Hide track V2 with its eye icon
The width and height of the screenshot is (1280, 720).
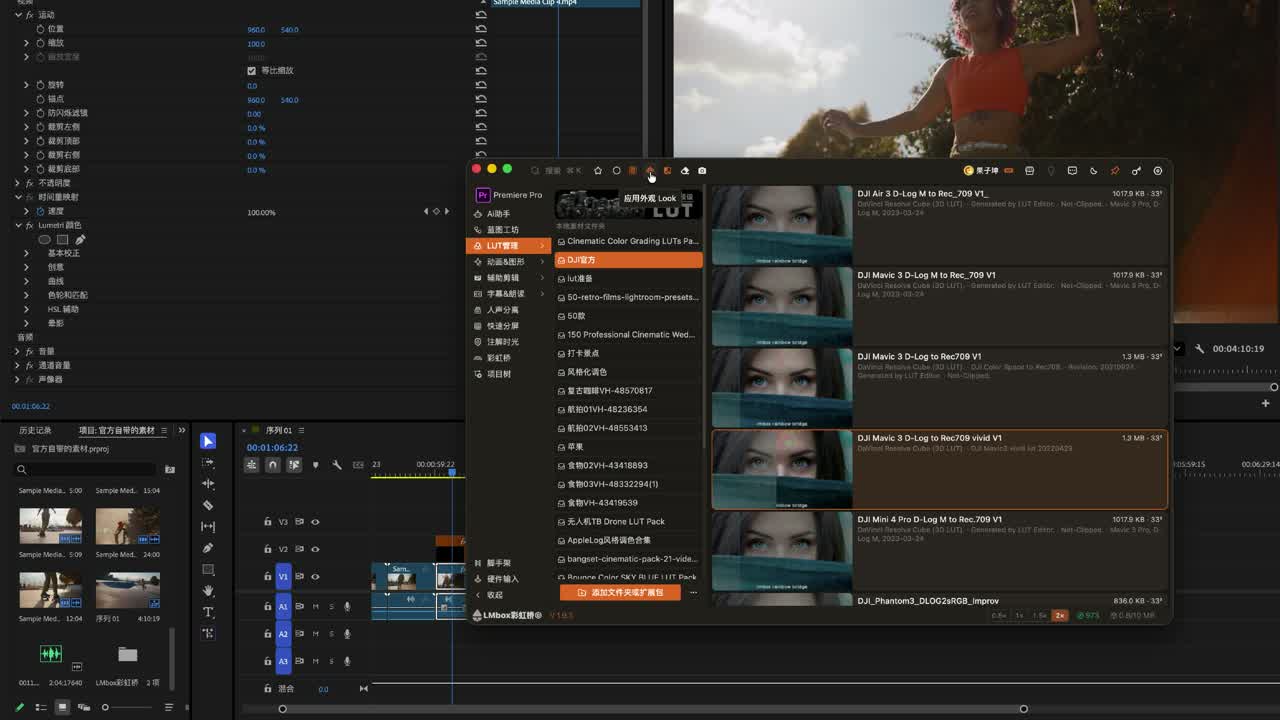315,549
